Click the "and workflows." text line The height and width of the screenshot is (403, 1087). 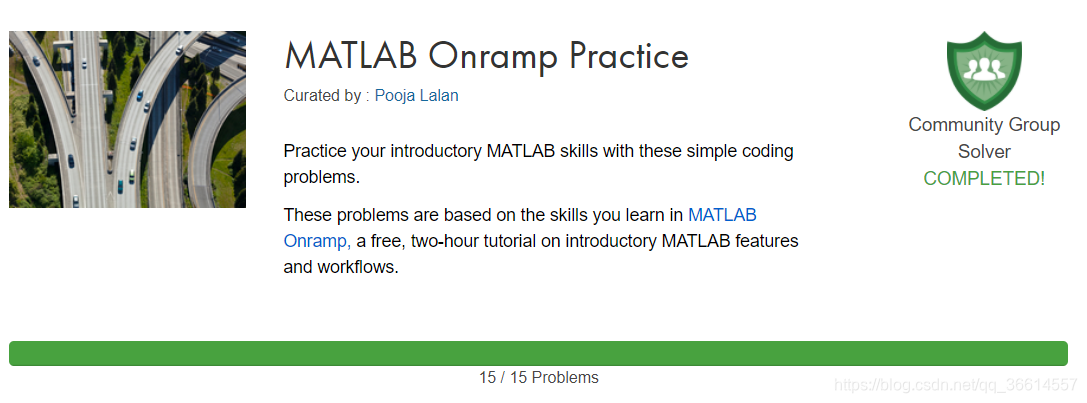(x=341, y=267)
